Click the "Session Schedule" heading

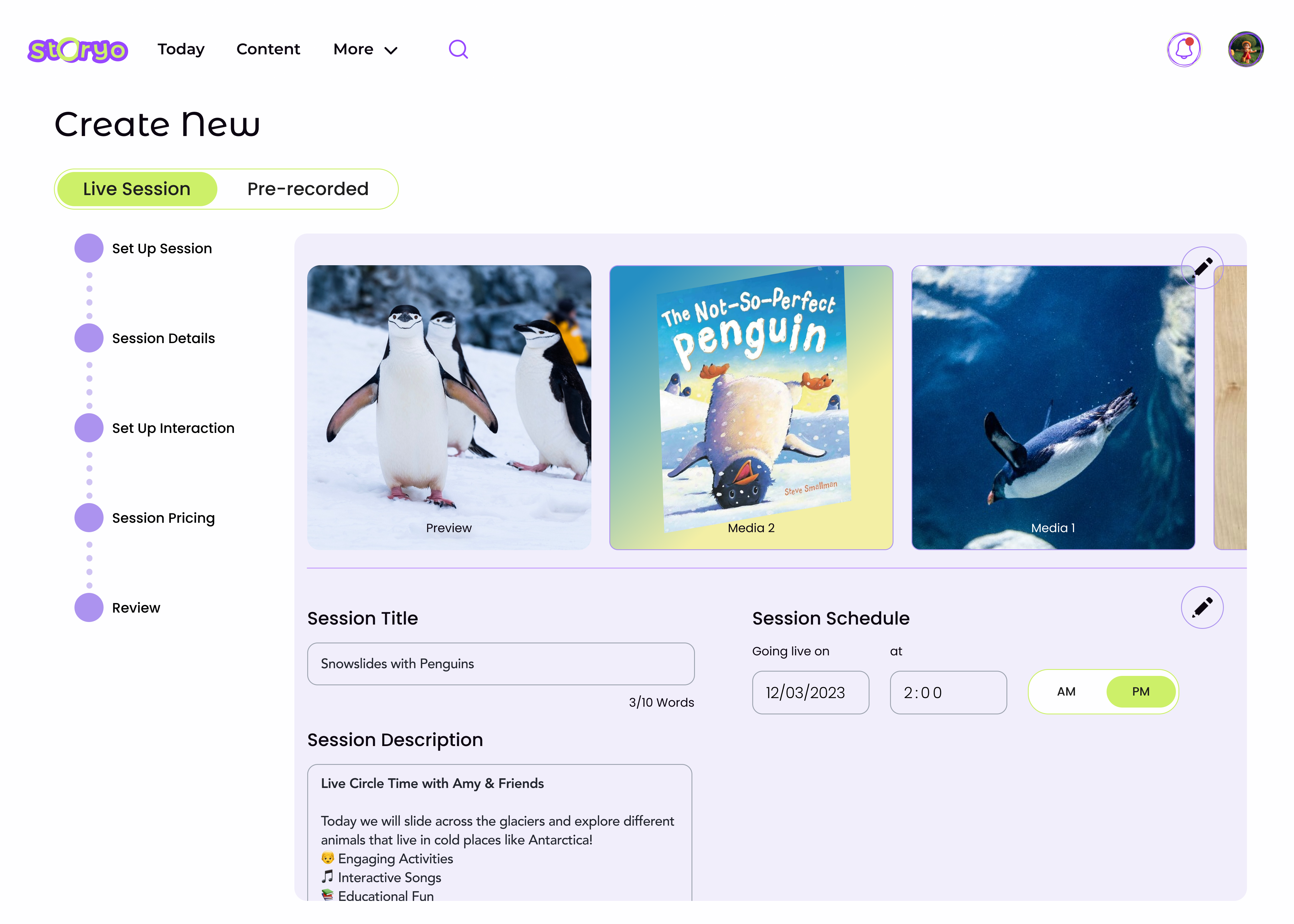coord(831,619)
